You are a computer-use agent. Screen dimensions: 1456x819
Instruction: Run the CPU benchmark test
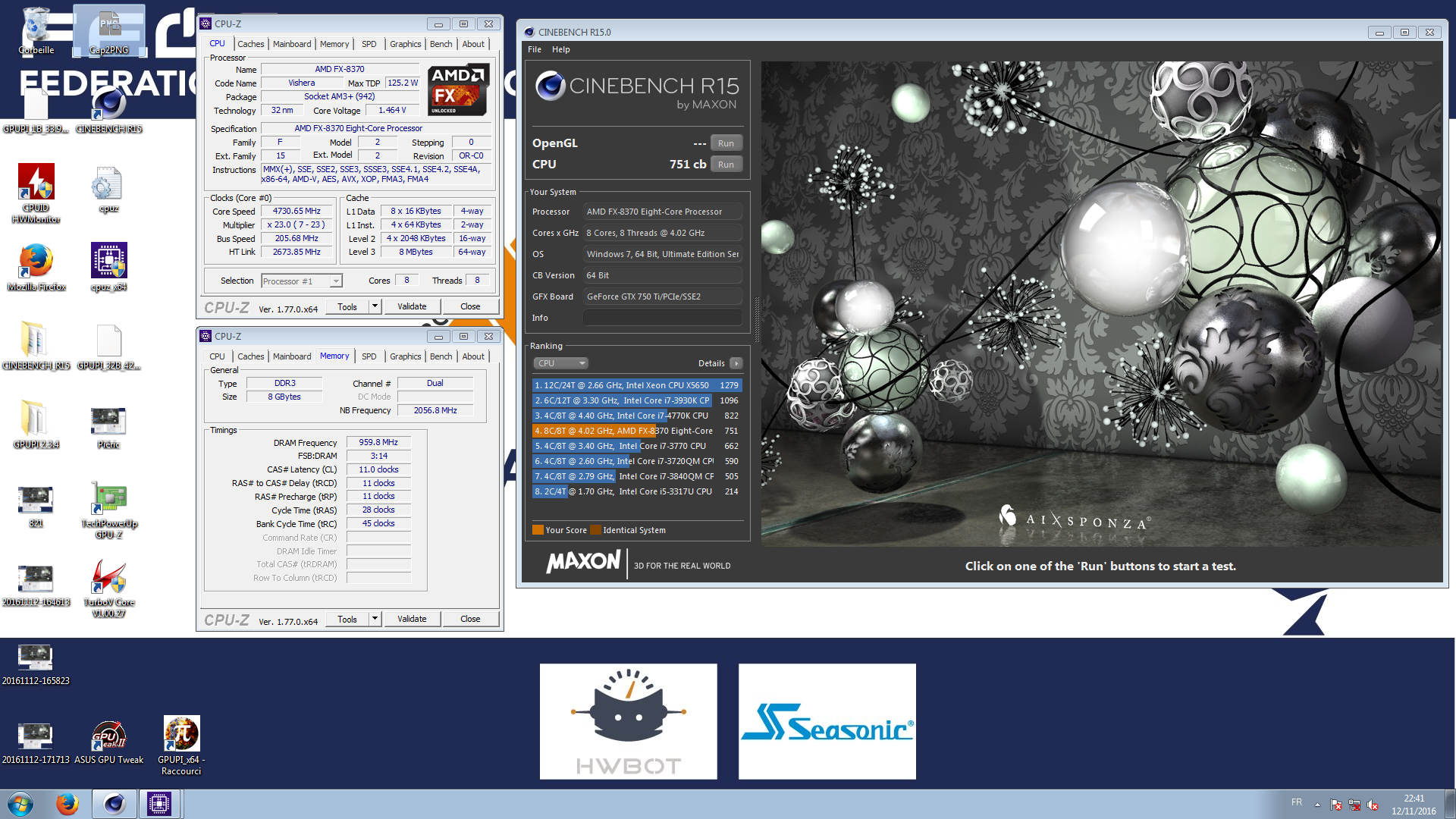[x=726, y=165]
